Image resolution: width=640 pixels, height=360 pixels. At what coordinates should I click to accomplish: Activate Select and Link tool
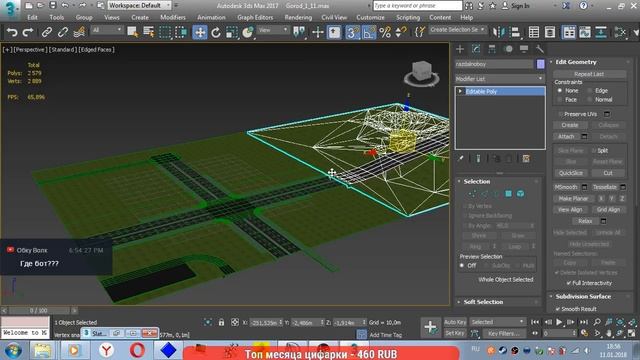[47, 32]
